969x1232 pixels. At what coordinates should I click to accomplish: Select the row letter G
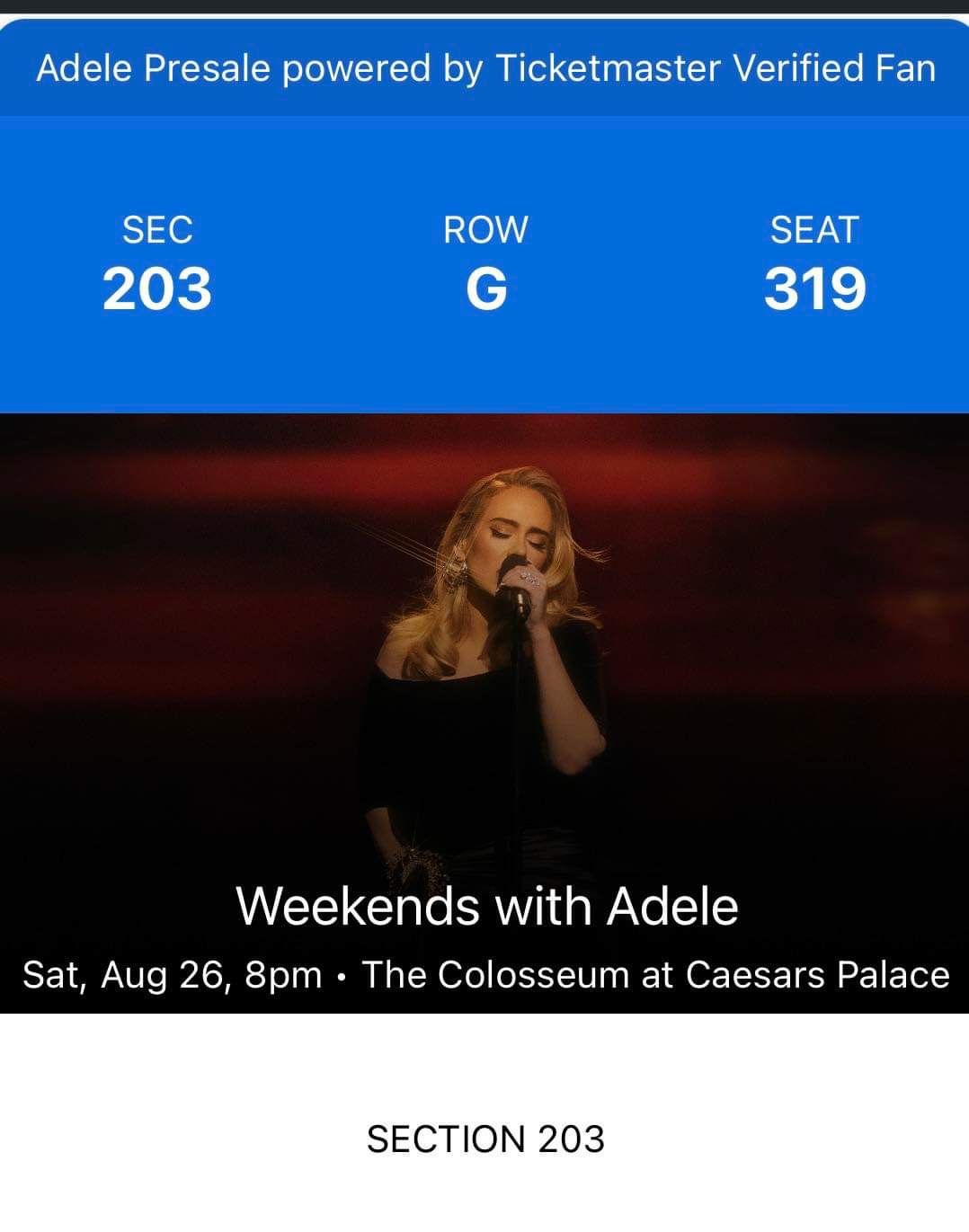[x=486, y=289]
